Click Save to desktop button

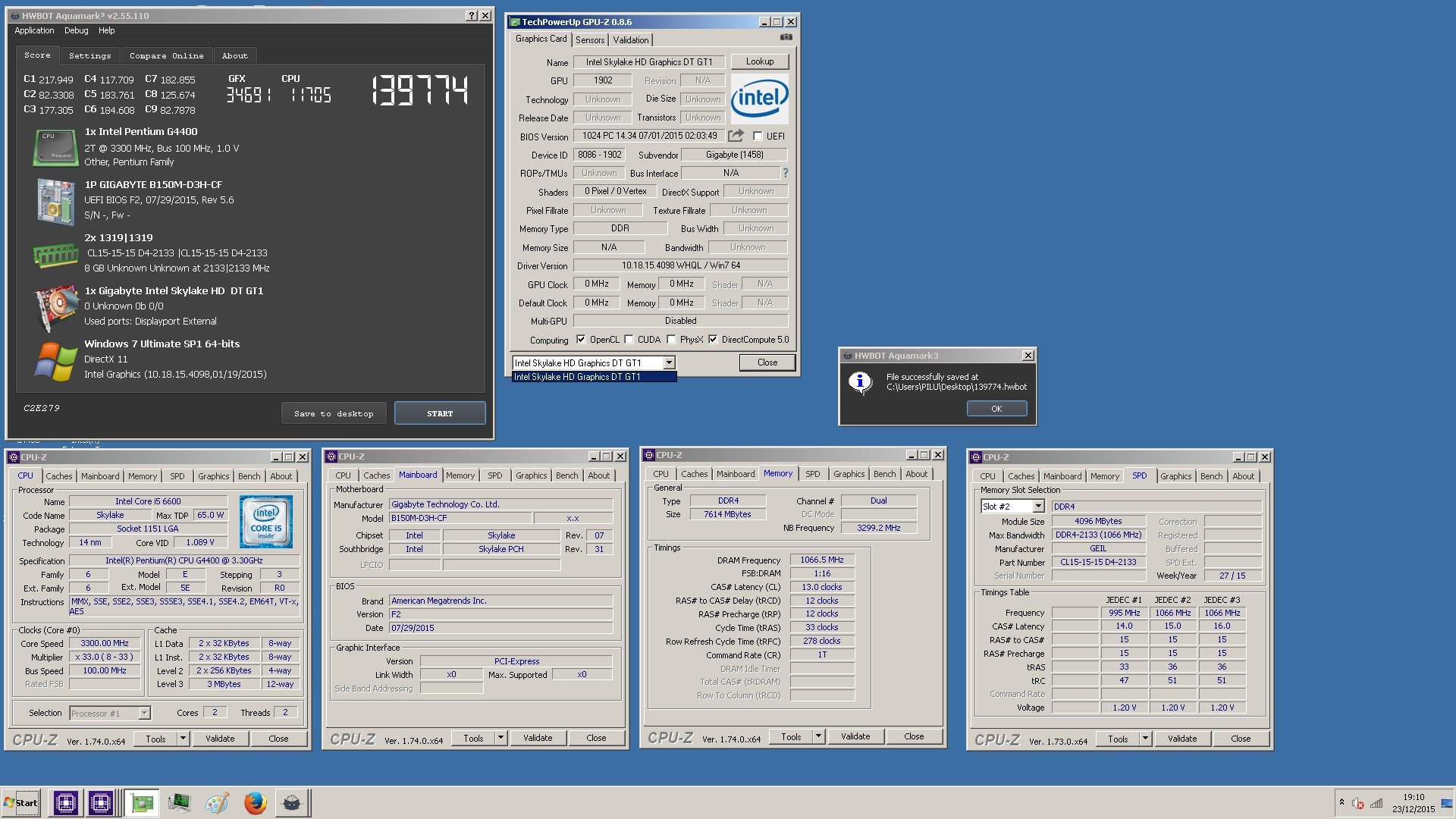(334, 414)
